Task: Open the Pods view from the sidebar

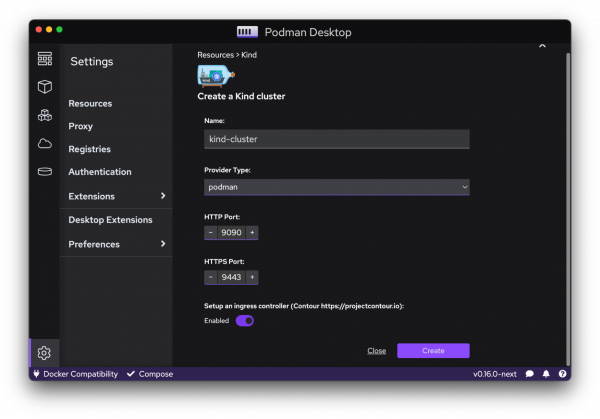Action: tap(44, 115)
